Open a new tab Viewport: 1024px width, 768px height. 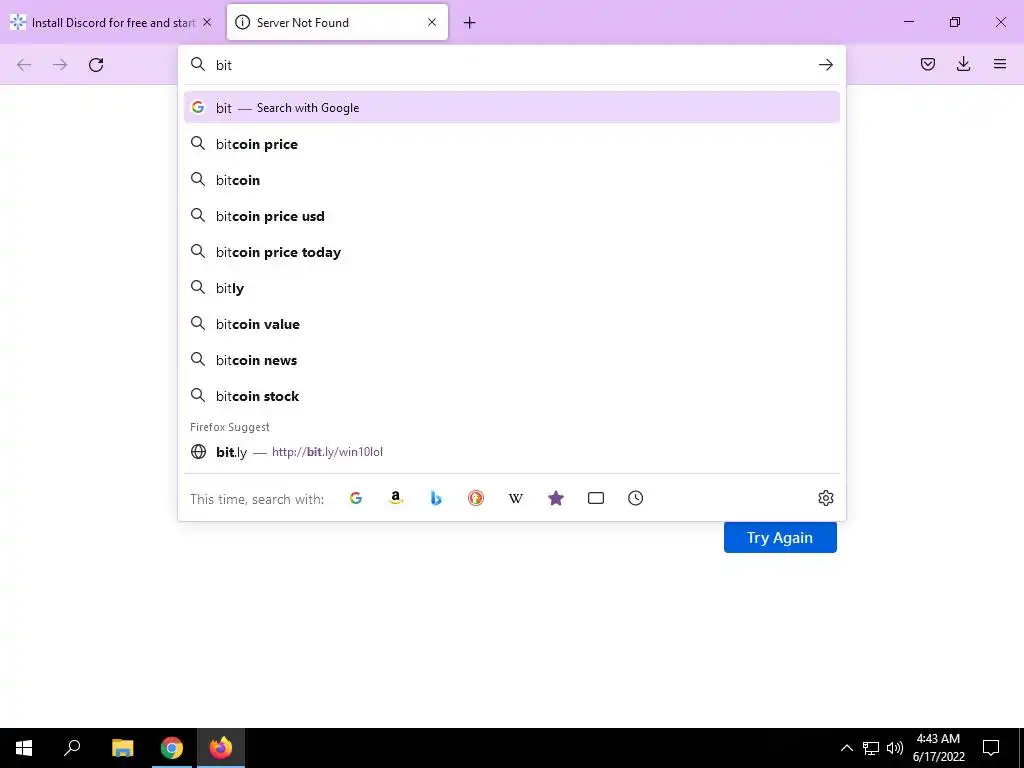(x=469, y=23)
